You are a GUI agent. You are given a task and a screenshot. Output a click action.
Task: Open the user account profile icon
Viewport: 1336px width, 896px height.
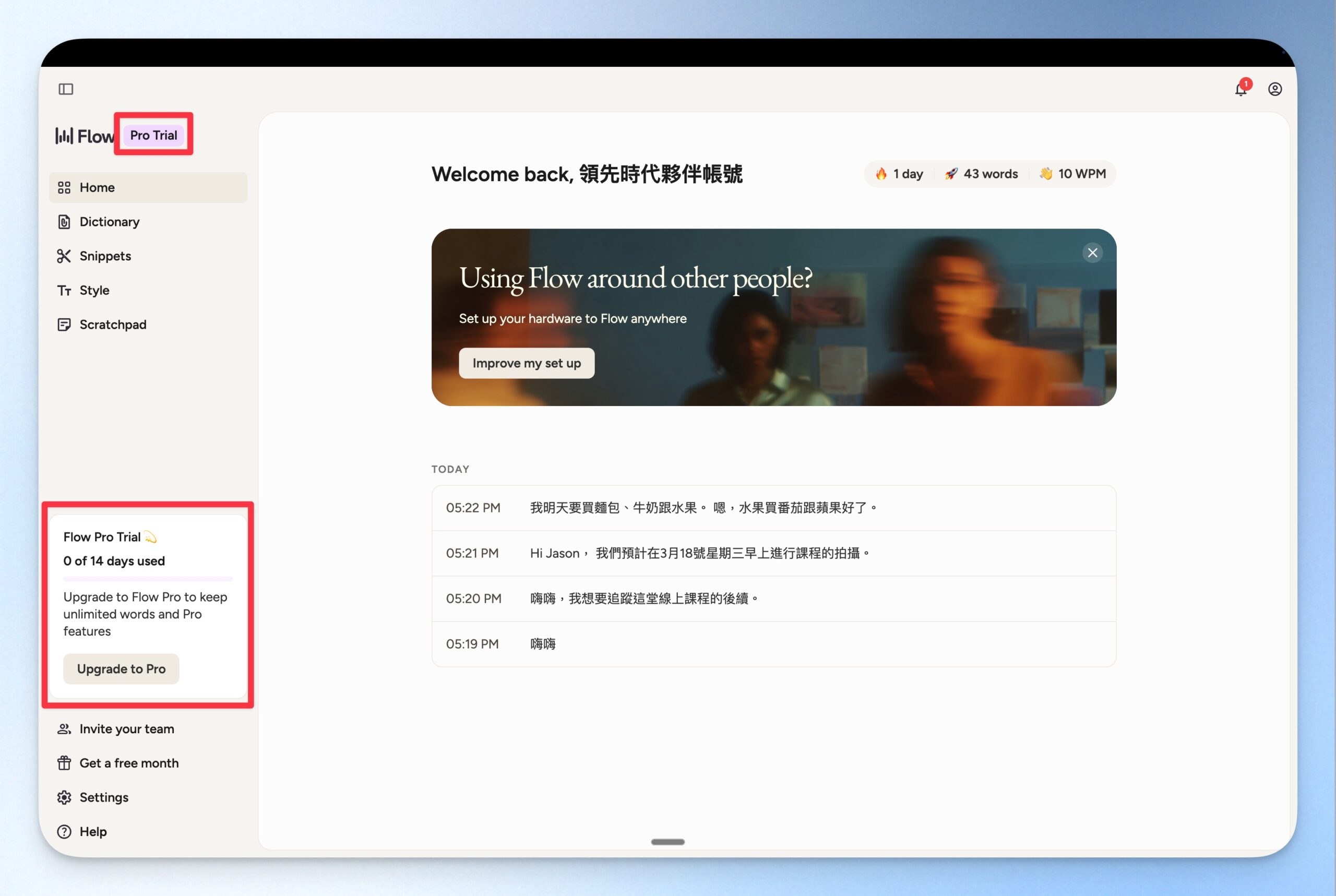[x=1274, y=89]
